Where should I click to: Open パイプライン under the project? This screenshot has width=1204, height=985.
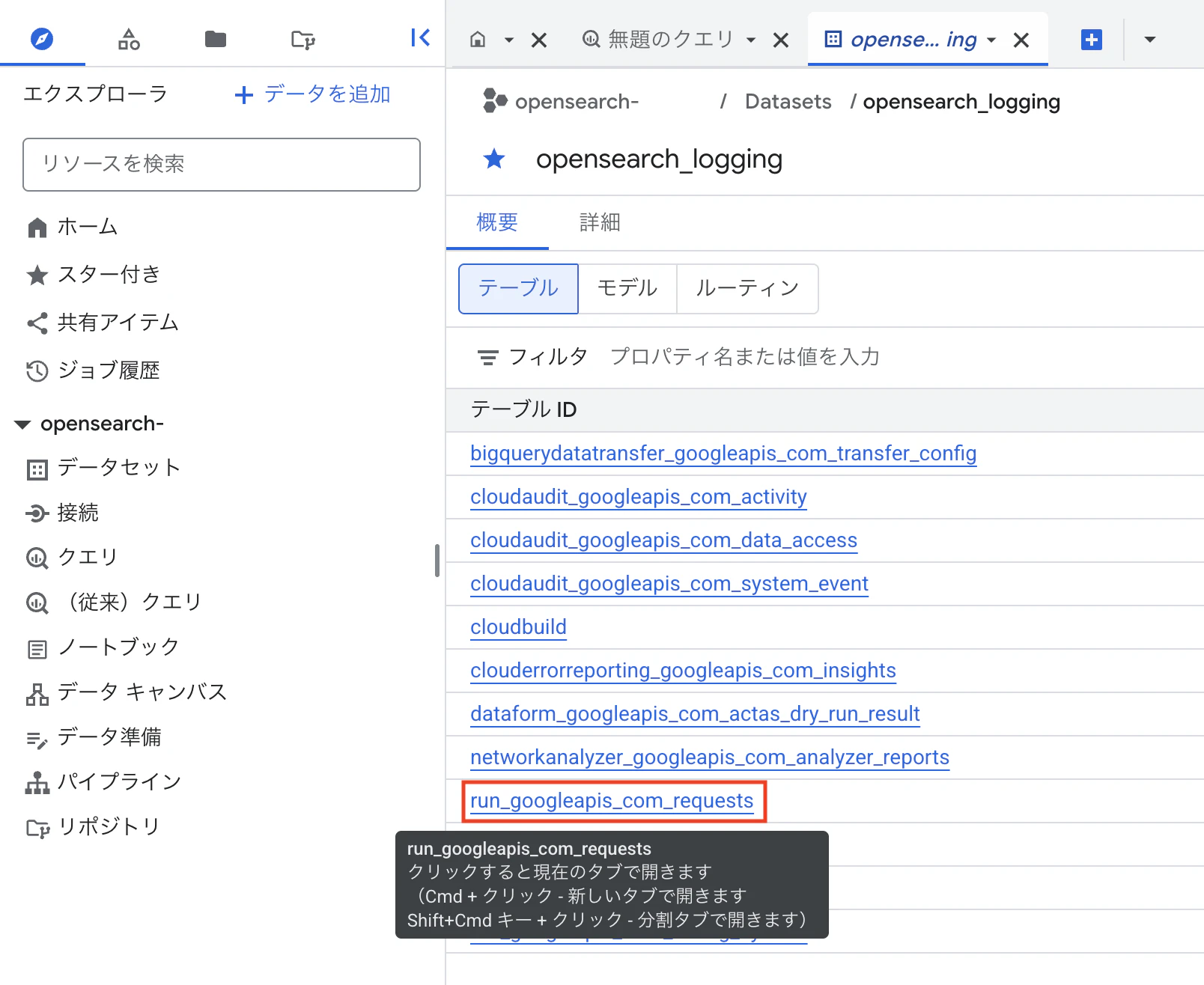pos(103,781)
